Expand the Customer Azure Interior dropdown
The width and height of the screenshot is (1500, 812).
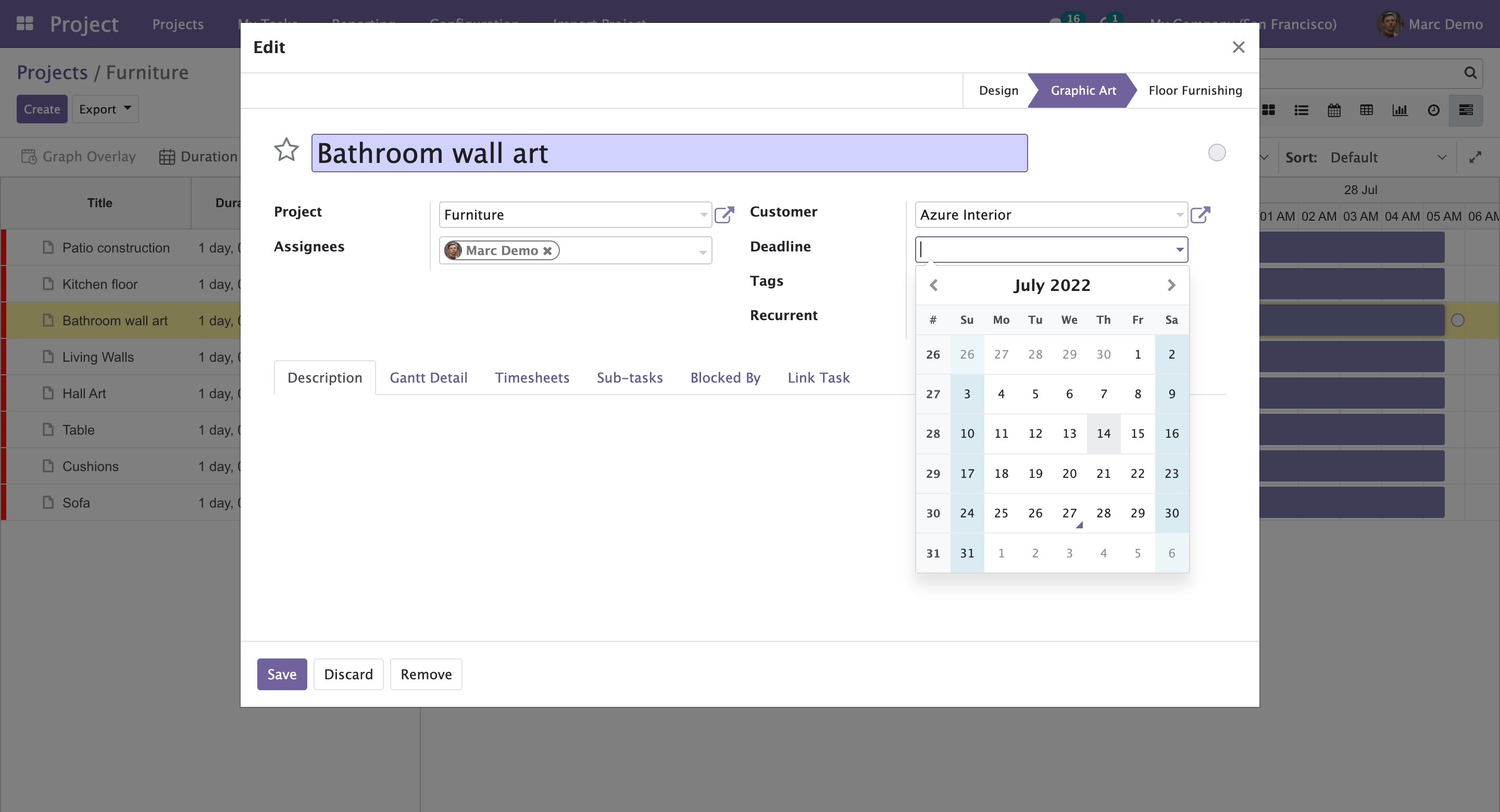point(1179,215)
